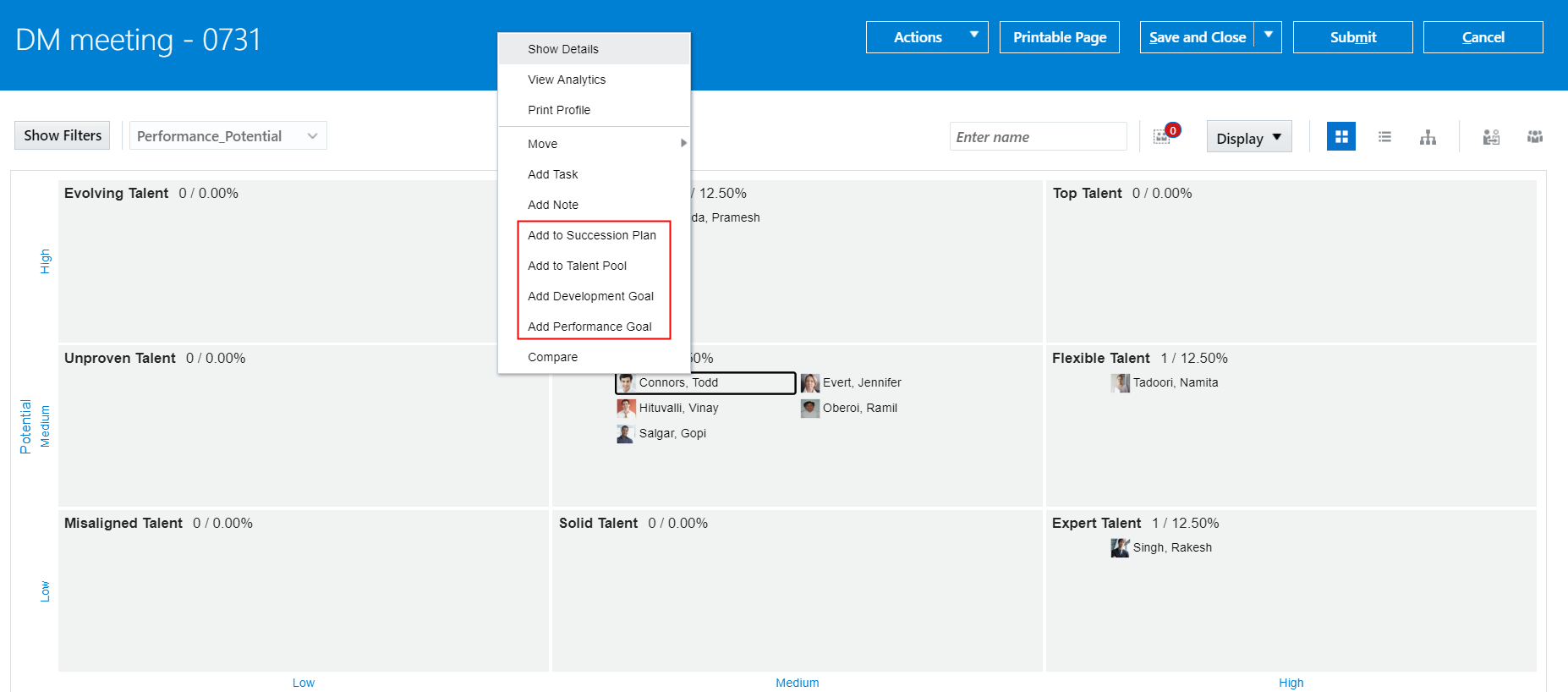Screen dimensions: 1568x692
Task: Click the Unproven Talent box heading
Action: (120, 358)
